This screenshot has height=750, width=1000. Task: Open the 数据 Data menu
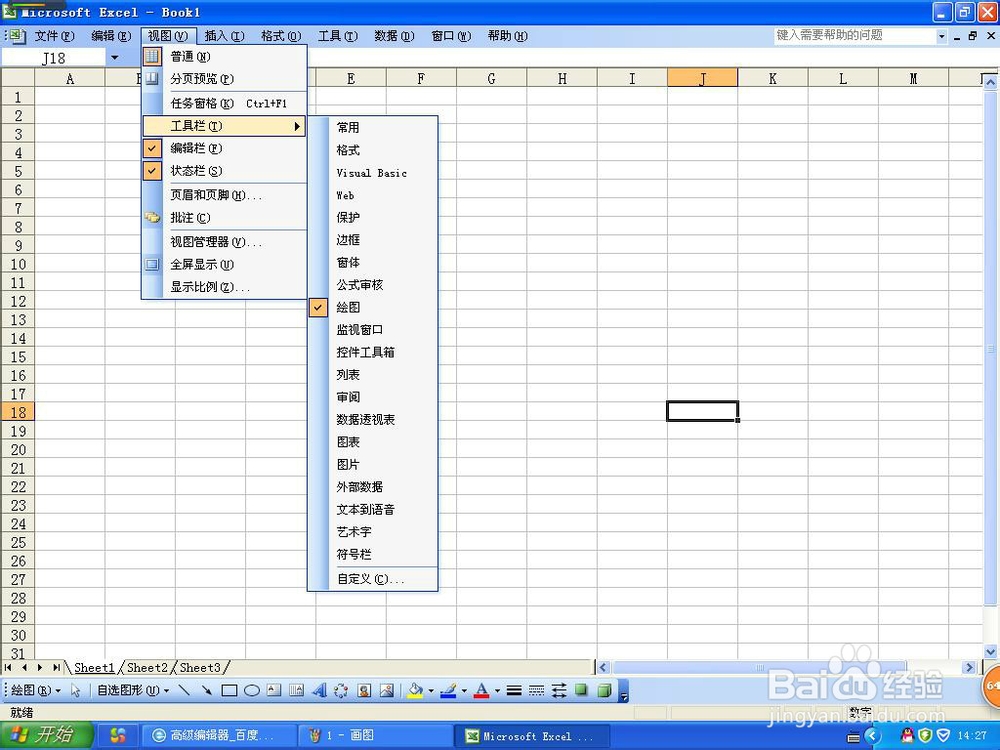pyautogui.click(x=394, y=36)
